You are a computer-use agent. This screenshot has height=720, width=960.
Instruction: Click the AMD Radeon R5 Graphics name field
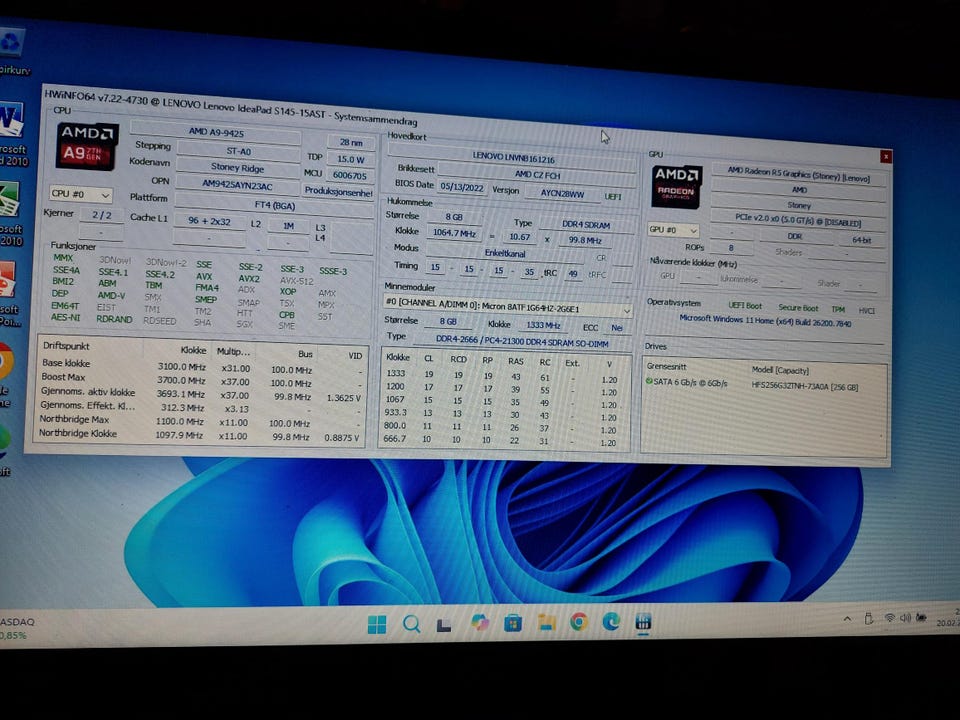pos(798,176)
